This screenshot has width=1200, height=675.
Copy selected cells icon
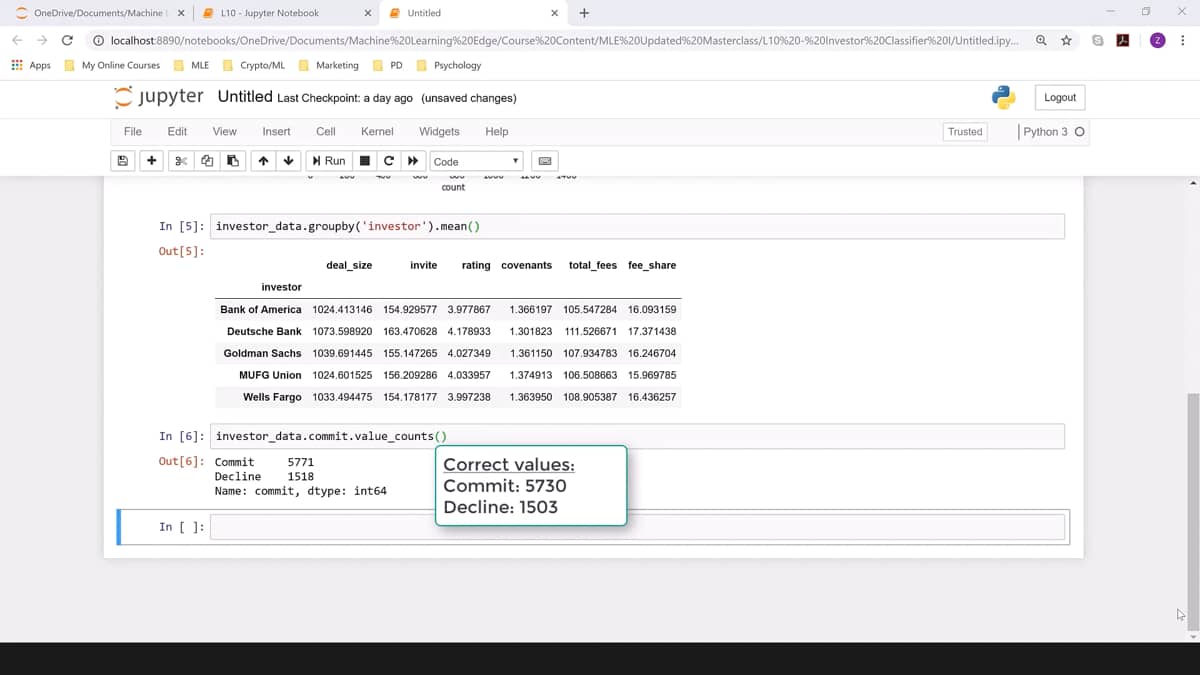pyautogui.click(x=207, y=161)
